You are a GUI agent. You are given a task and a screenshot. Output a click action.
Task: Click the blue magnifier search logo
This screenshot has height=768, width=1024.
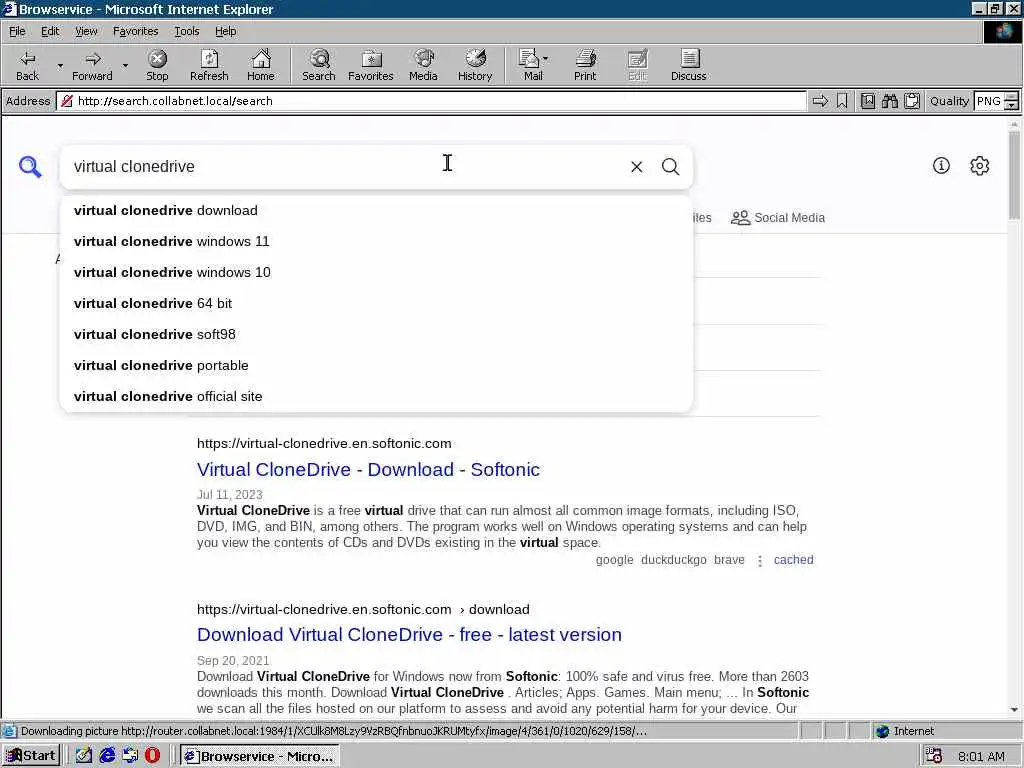click(30, 167)
